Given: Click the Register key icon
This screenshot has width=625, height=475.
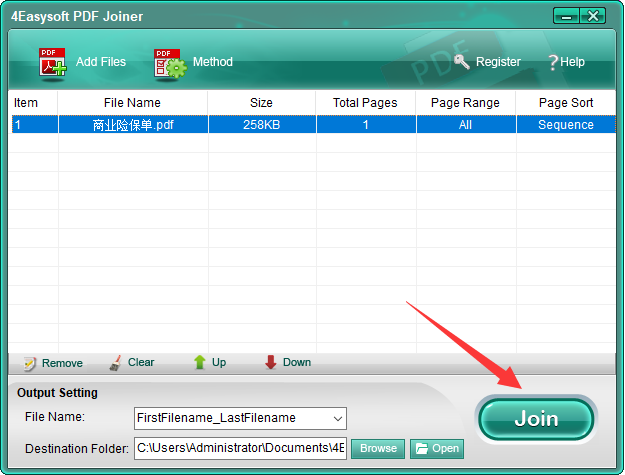Looking at the screenshot, I should pos(462,62).
